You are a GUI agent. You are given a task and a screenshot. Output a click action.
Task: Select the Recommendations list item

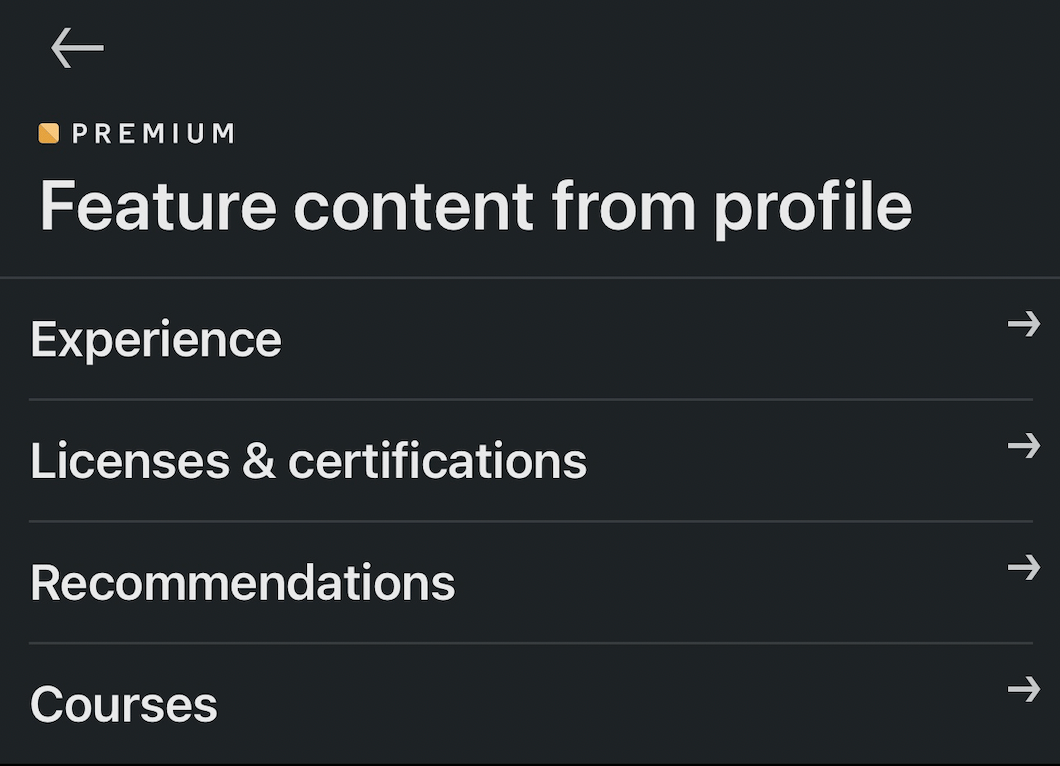pos(530,583)
